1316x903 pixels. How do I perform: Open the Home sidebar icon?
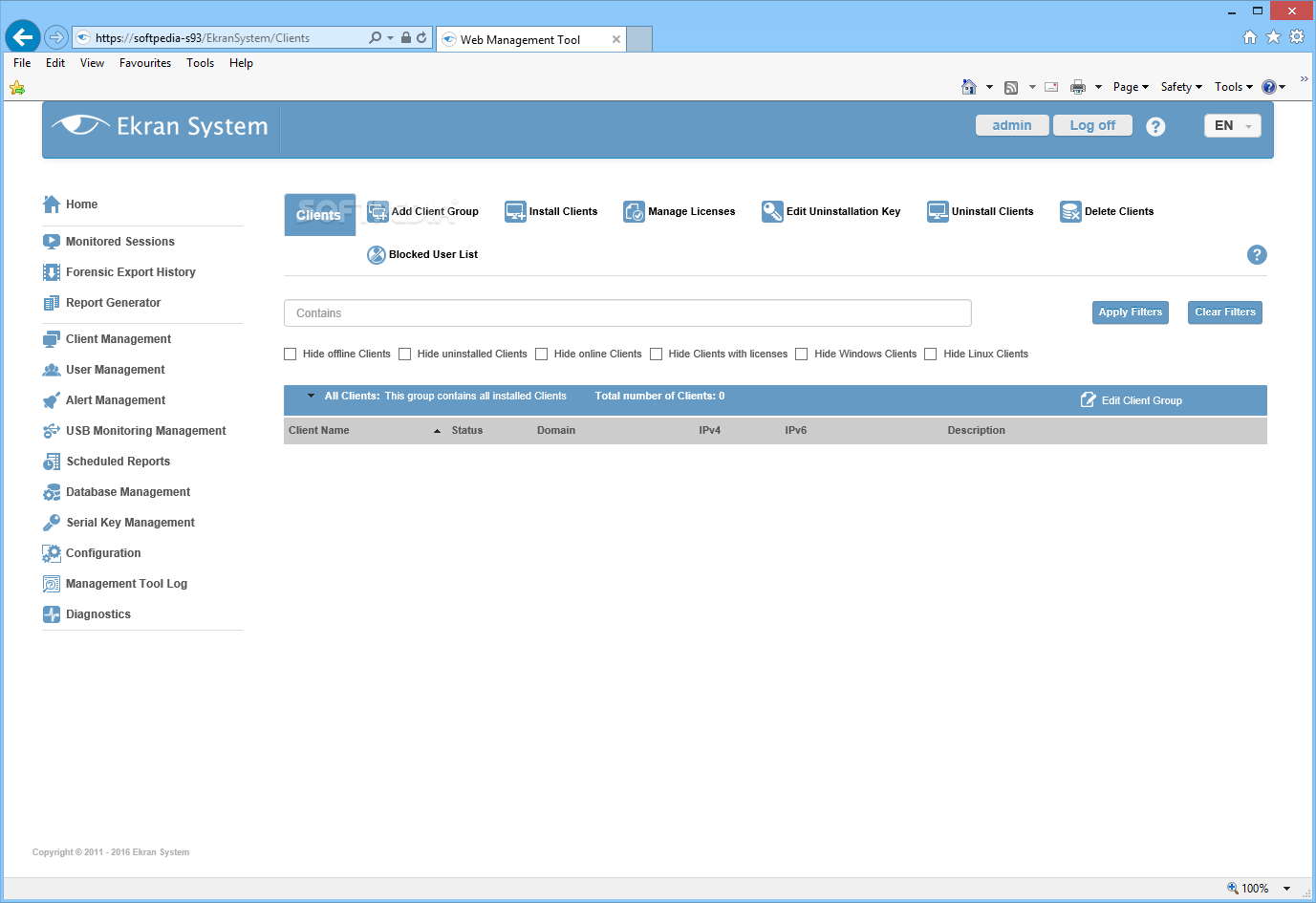coord(52,204)
